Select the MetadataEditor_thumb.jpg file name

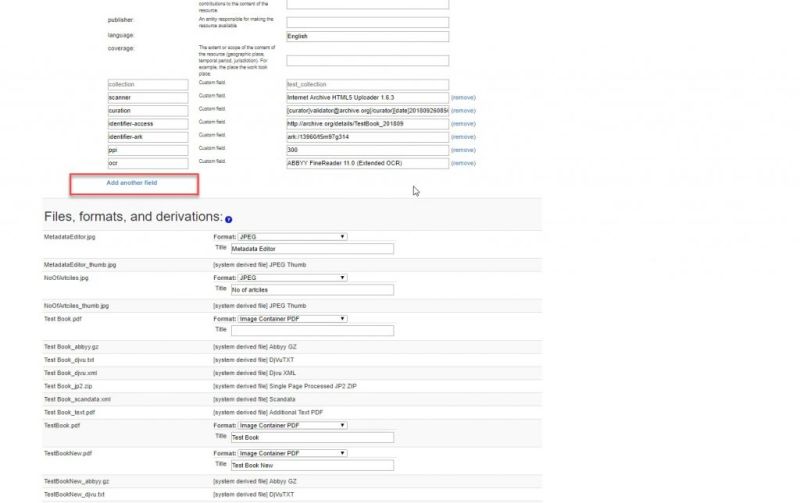pyautogui.click(x=80, y=265)
